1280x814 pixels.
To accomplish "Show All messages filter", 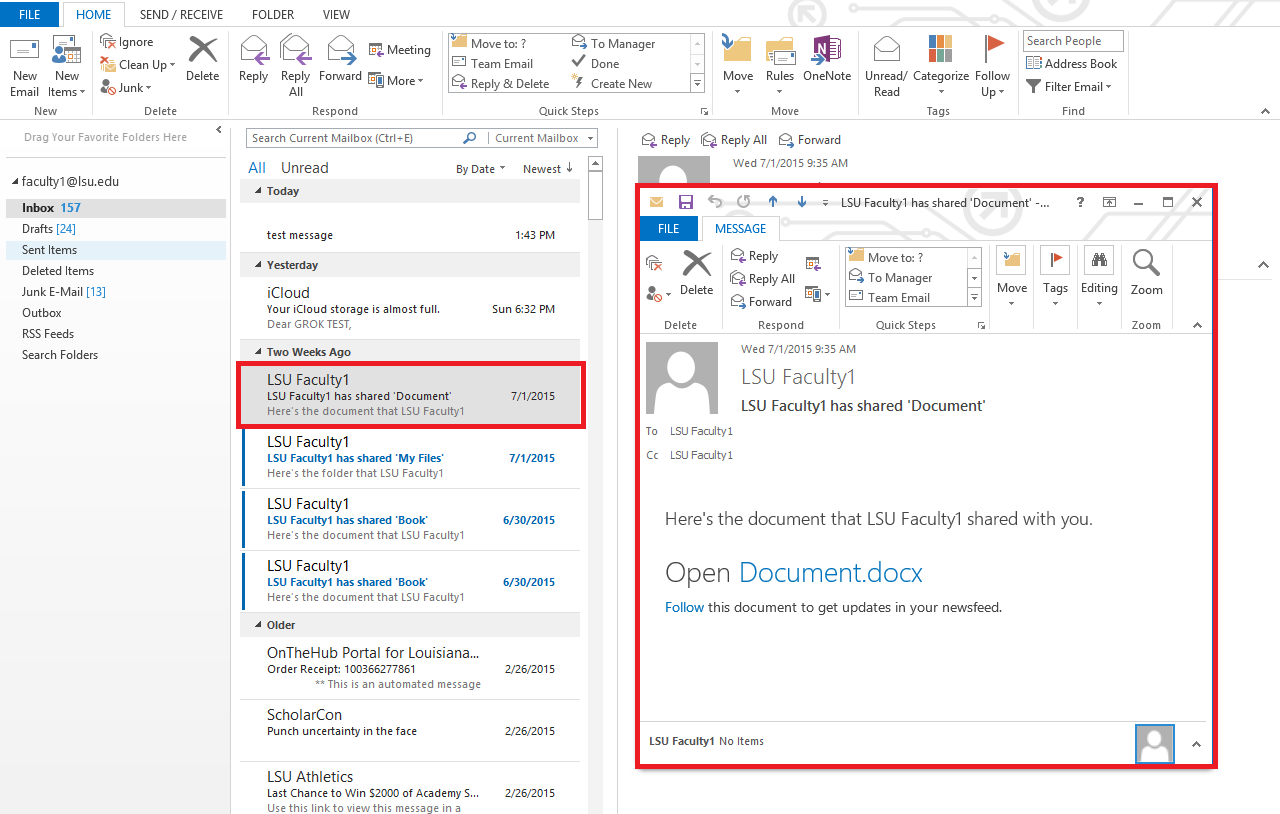I will [257, 168].
